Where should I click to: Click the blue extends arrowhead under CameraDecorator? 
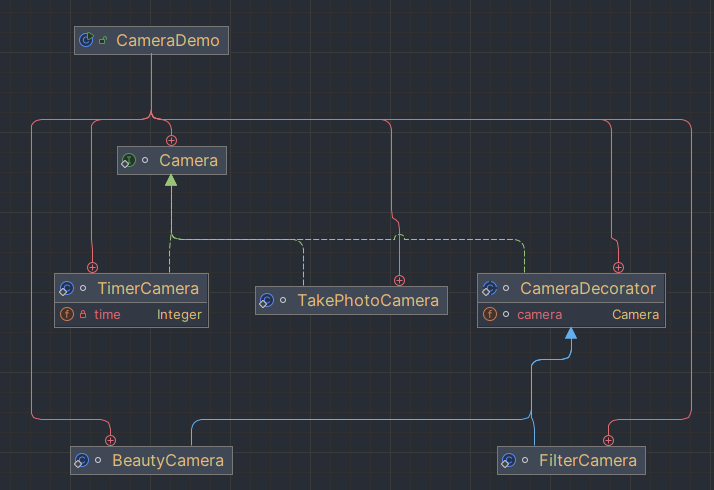click(571, 333)
